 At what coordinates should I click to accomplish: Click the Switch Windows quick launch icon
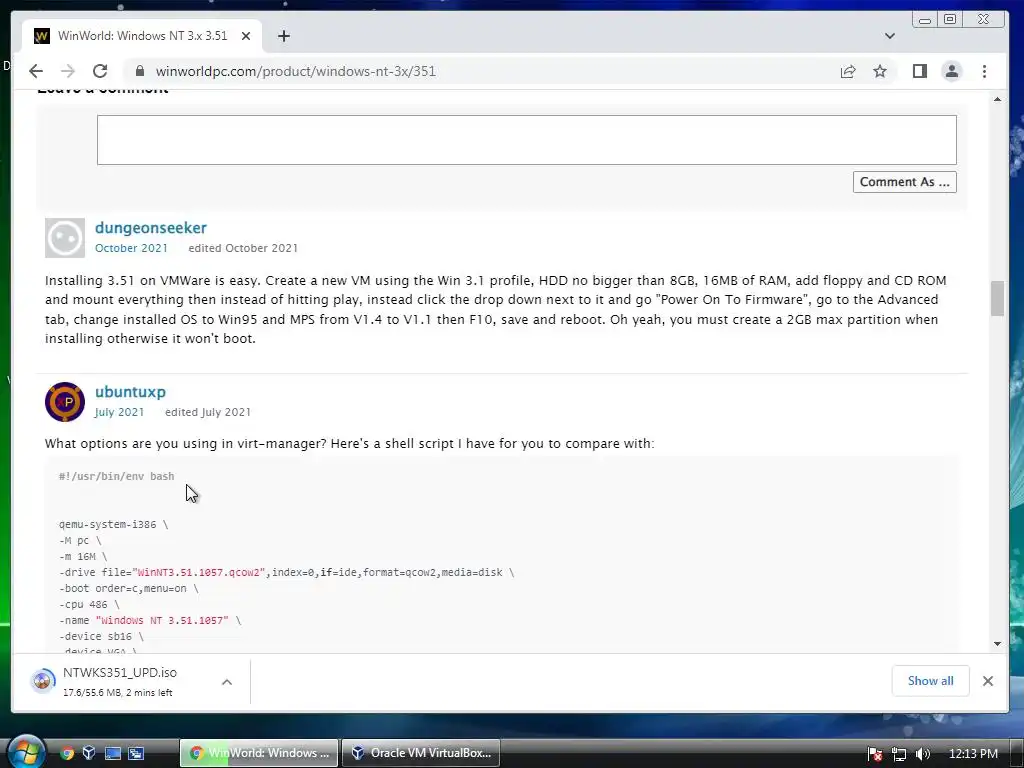pos(136,753)
